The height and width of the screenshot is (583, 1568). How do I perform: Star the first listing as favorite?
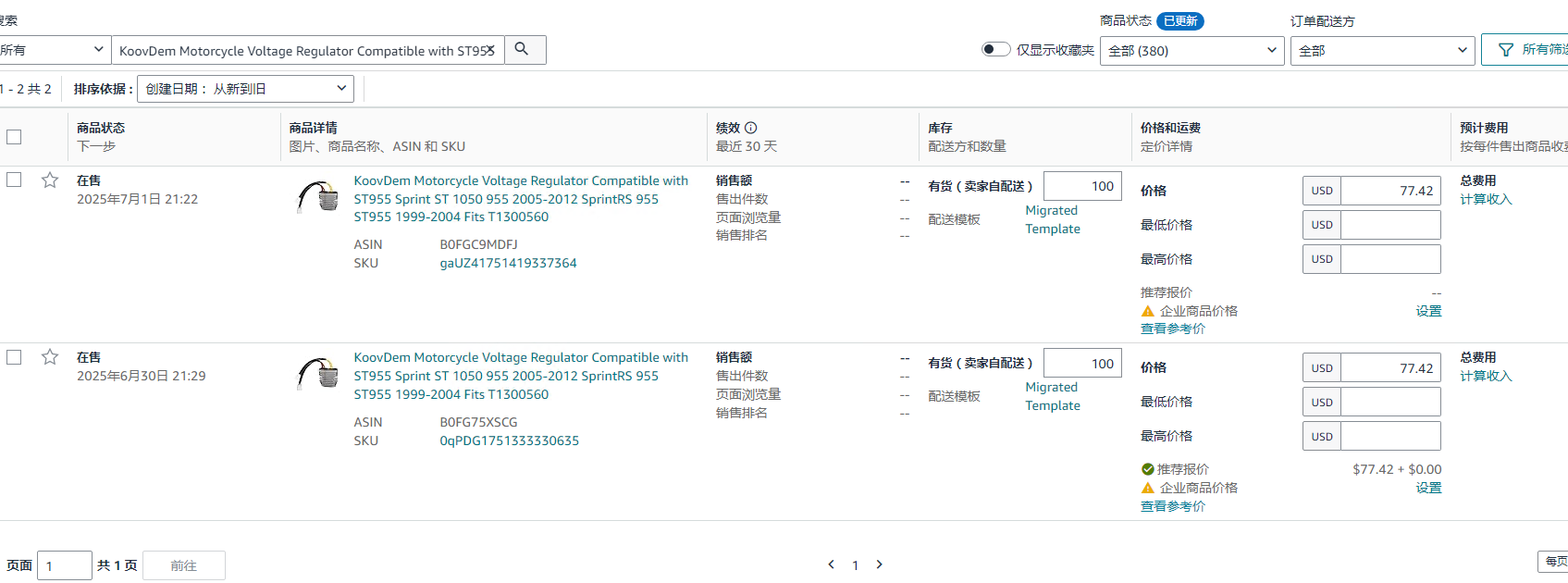50,180
